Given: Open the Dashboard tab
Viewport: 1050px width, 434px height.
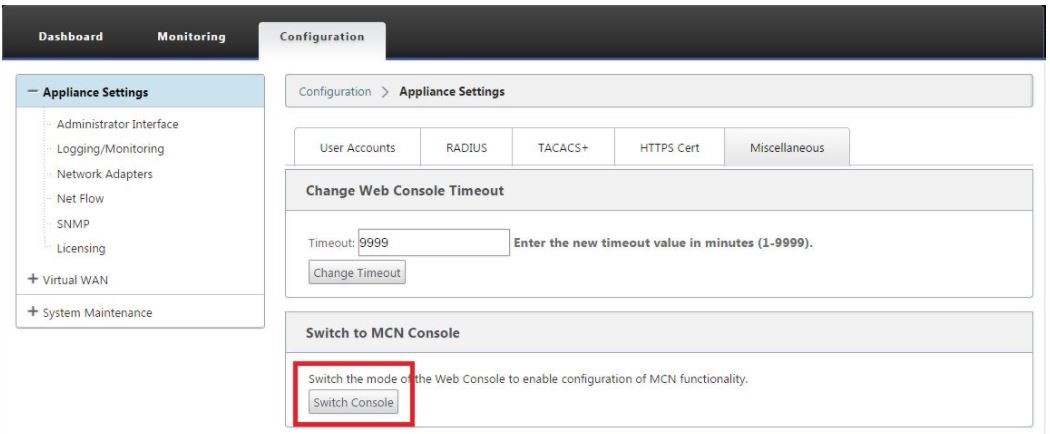Looking at the screenshot, I should [x=71, y=37].
